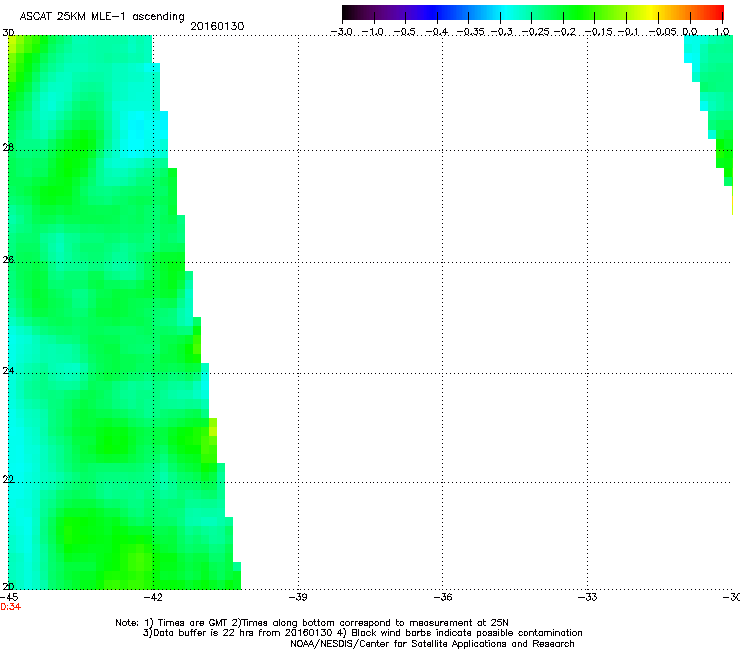Click the '-0.35' color bar label
The image size is (740, 650).
point(470,32)
